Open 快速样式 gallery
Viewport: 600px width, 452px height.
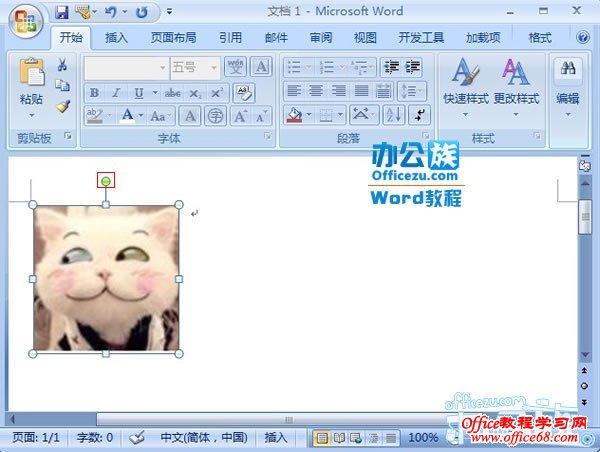pos(466,87)
